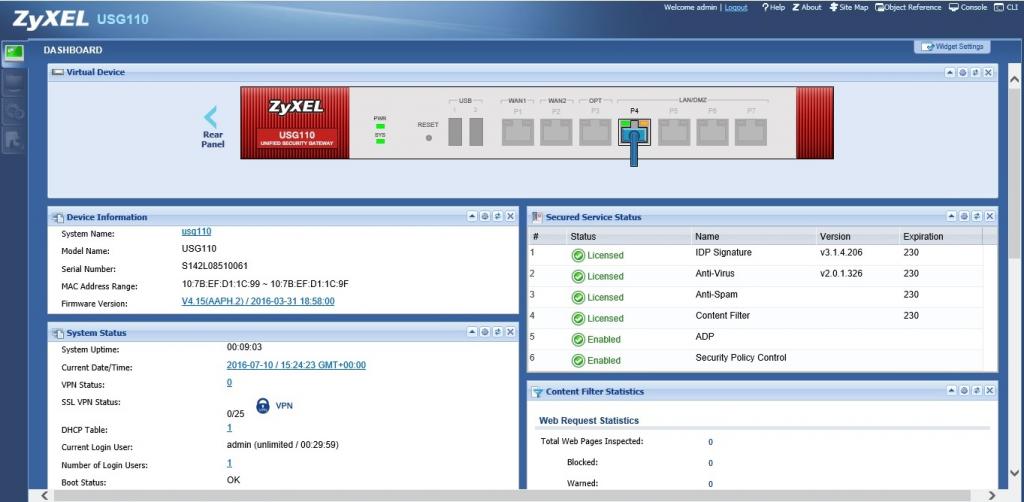Click the P1 WAN1 port on the device
Screen dimensions: 1024x502
(518, 132)
